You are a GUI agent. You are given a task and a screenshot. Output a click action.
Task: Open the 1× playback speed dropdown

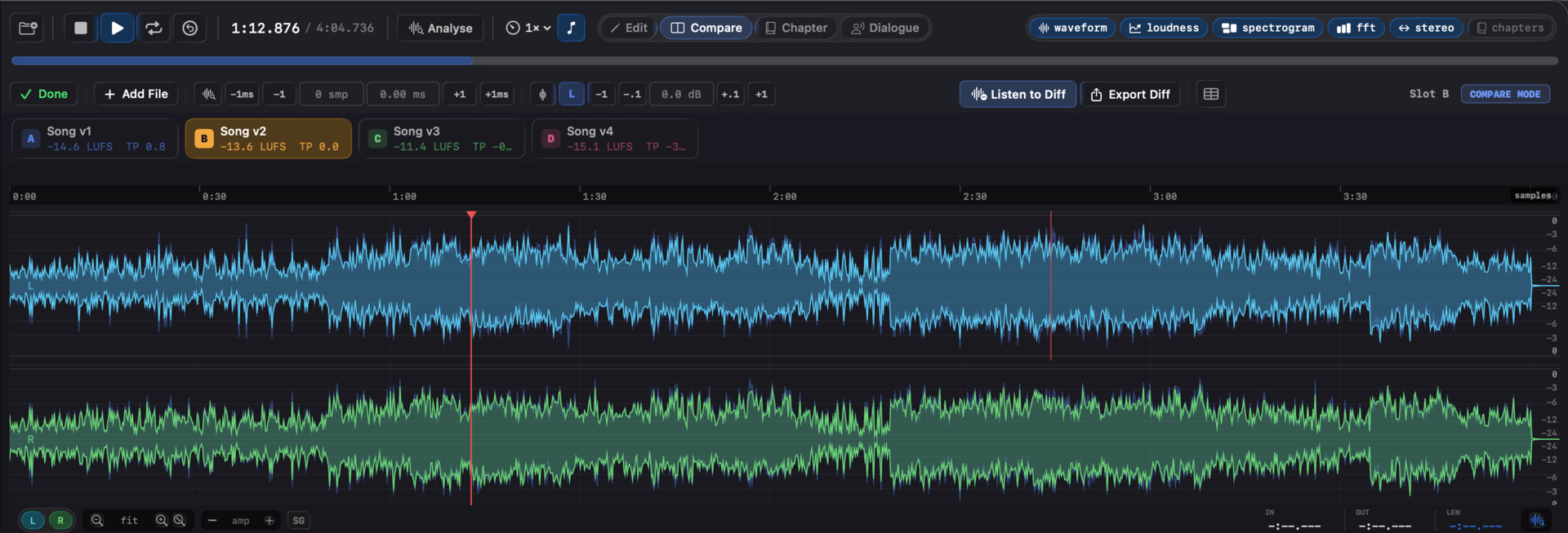click(x=528, y=28)
